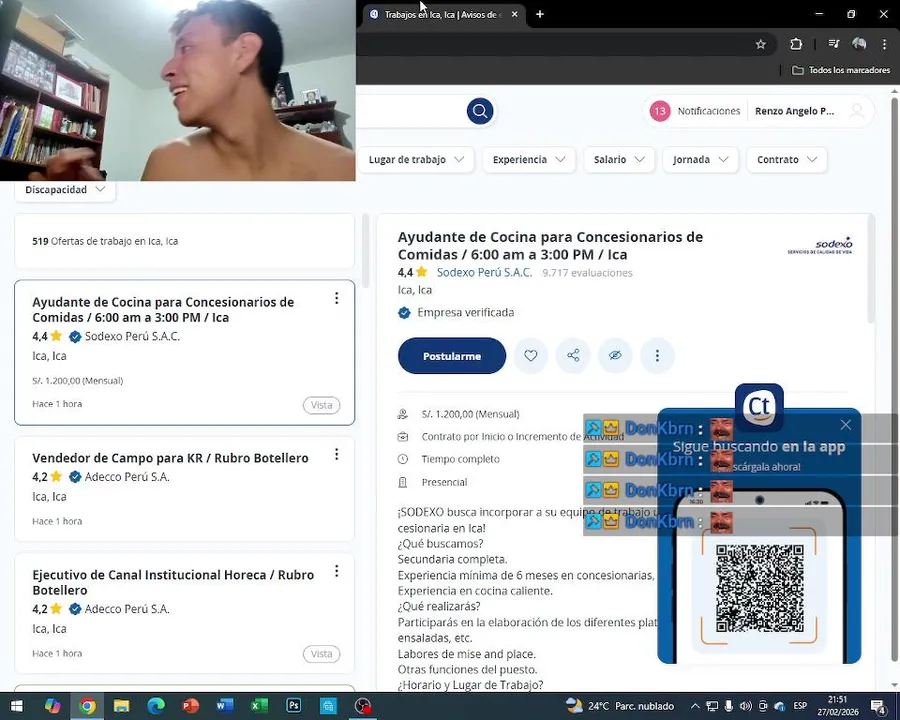The width and height of the screenshot is (900, 720).
Task: Click the Vista badge on Ejecutivo de Canal card
Action: pos(321,654)
